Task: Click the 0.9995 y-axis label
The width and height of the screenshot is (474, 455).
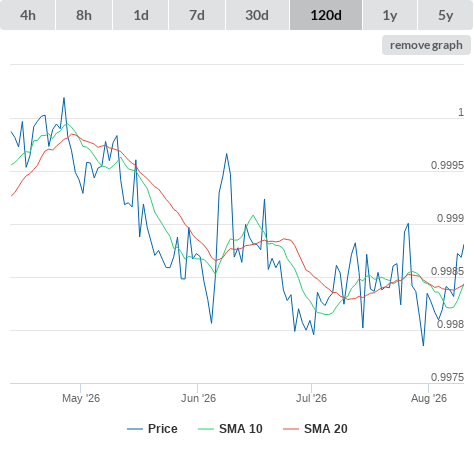Action: point(447,165)
